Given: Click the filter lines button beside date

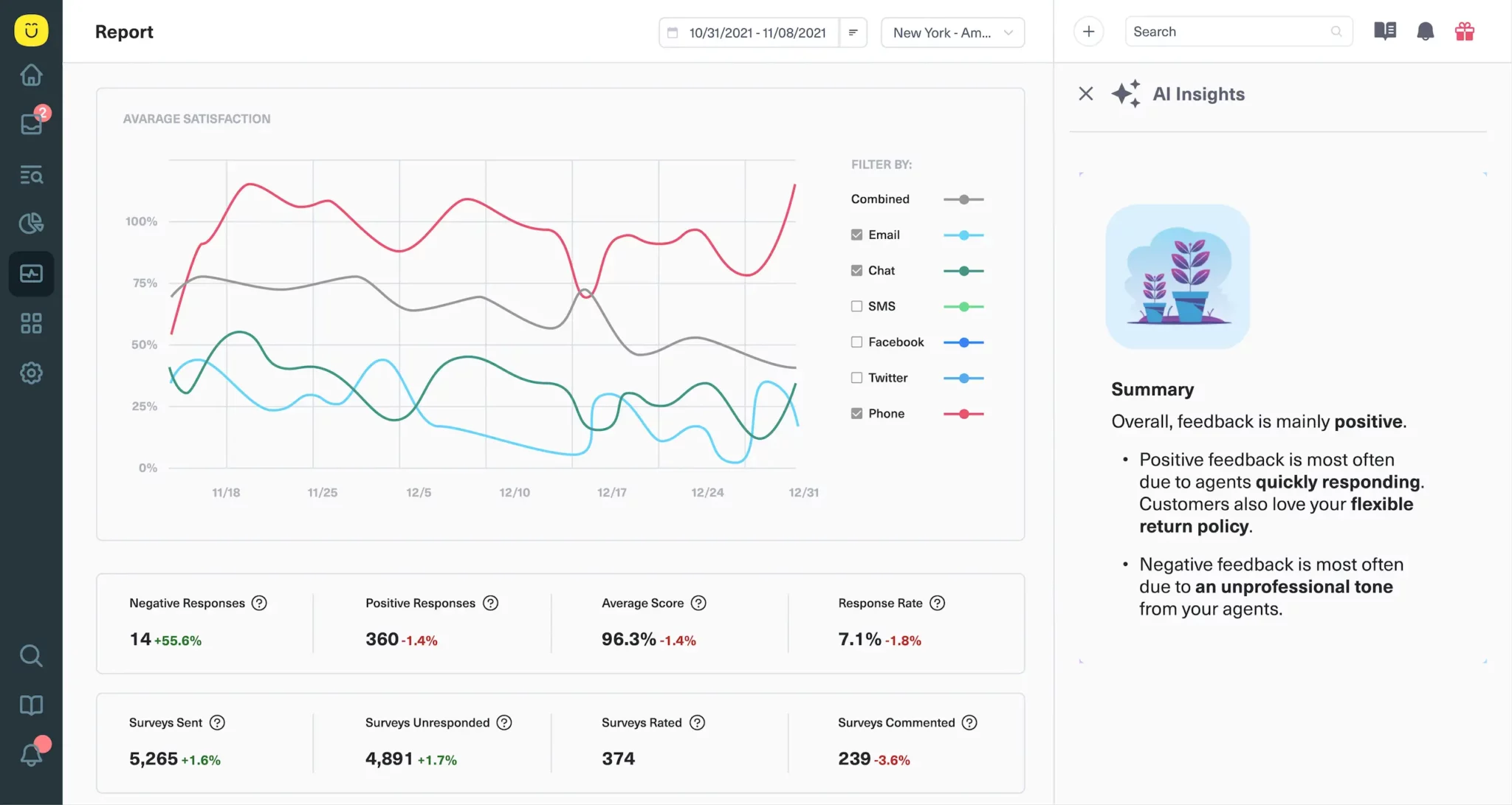Looking at the screenshot, I should click(x=853, y=32).
